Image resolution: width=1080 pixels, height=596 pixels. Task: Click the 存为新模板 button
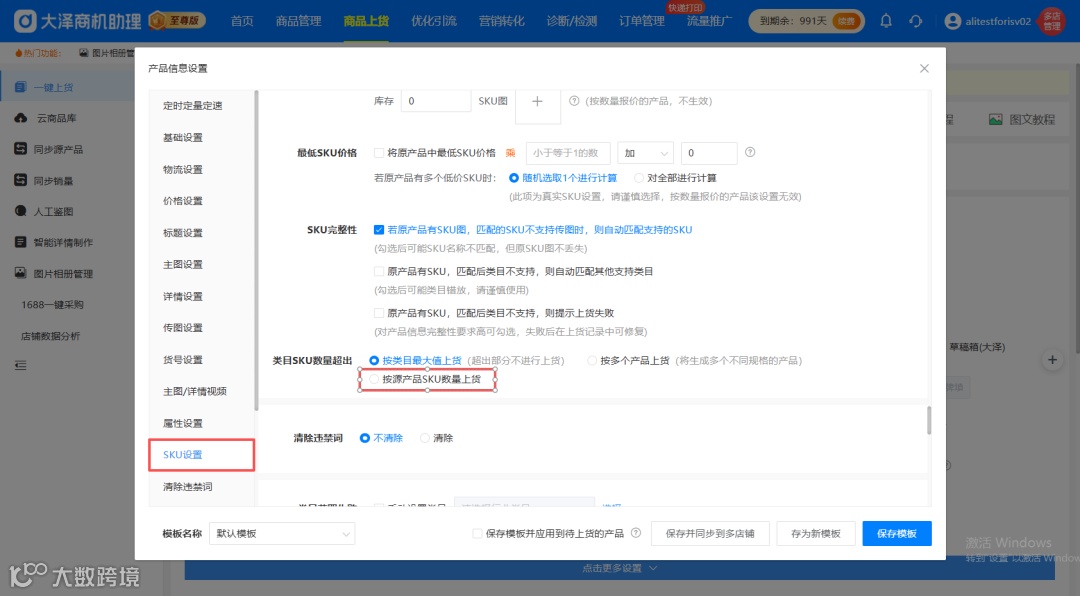click(x=816, y=533)
